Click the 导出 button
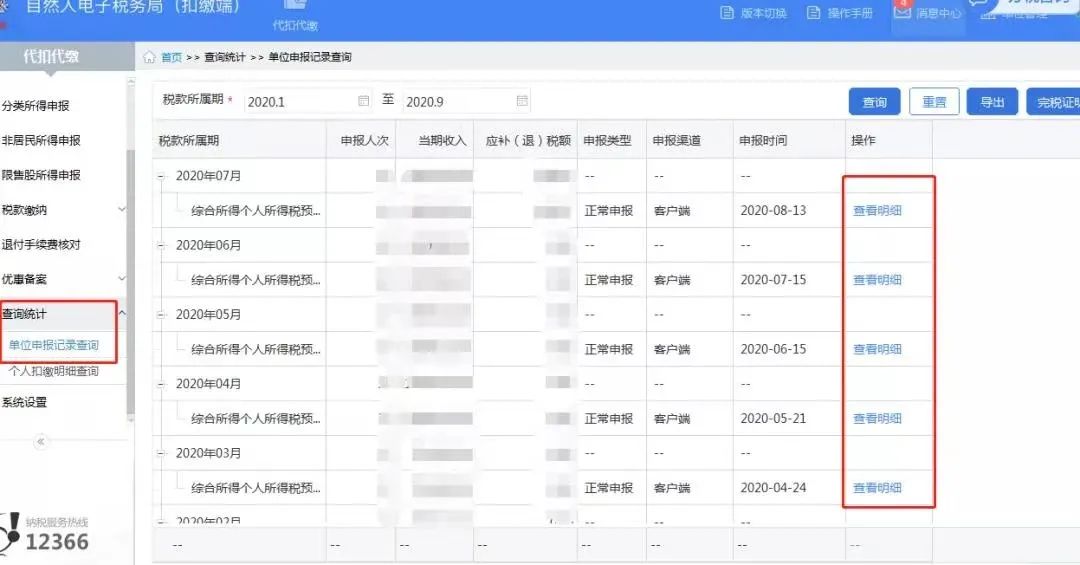 [992, 102]
